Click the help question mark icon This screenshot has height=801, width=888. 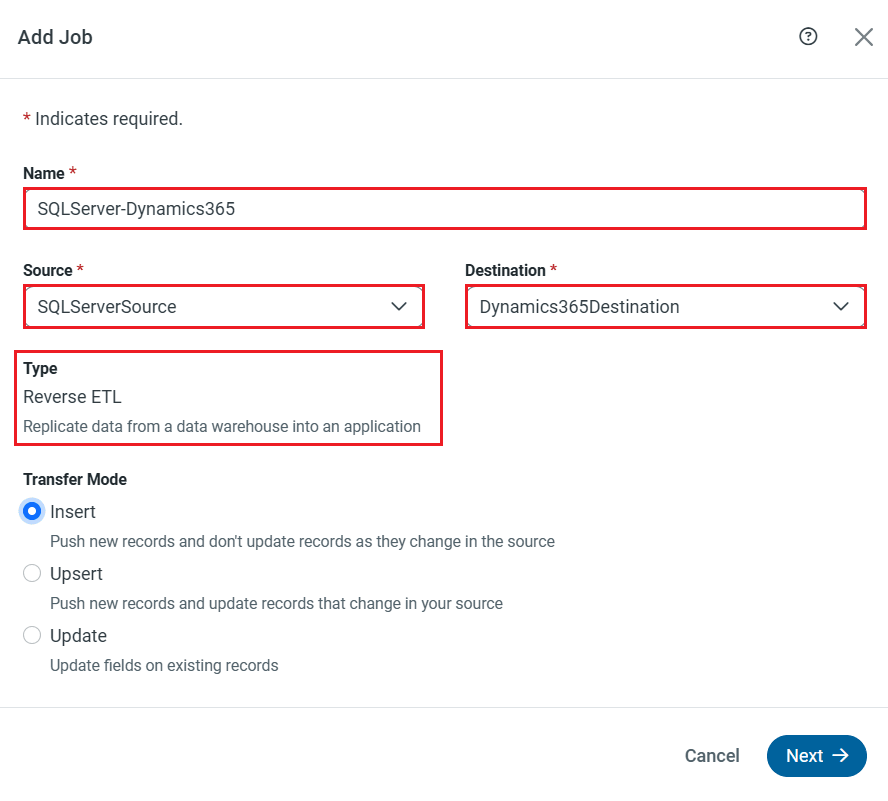pyautogui.click(x=808, y=37)
